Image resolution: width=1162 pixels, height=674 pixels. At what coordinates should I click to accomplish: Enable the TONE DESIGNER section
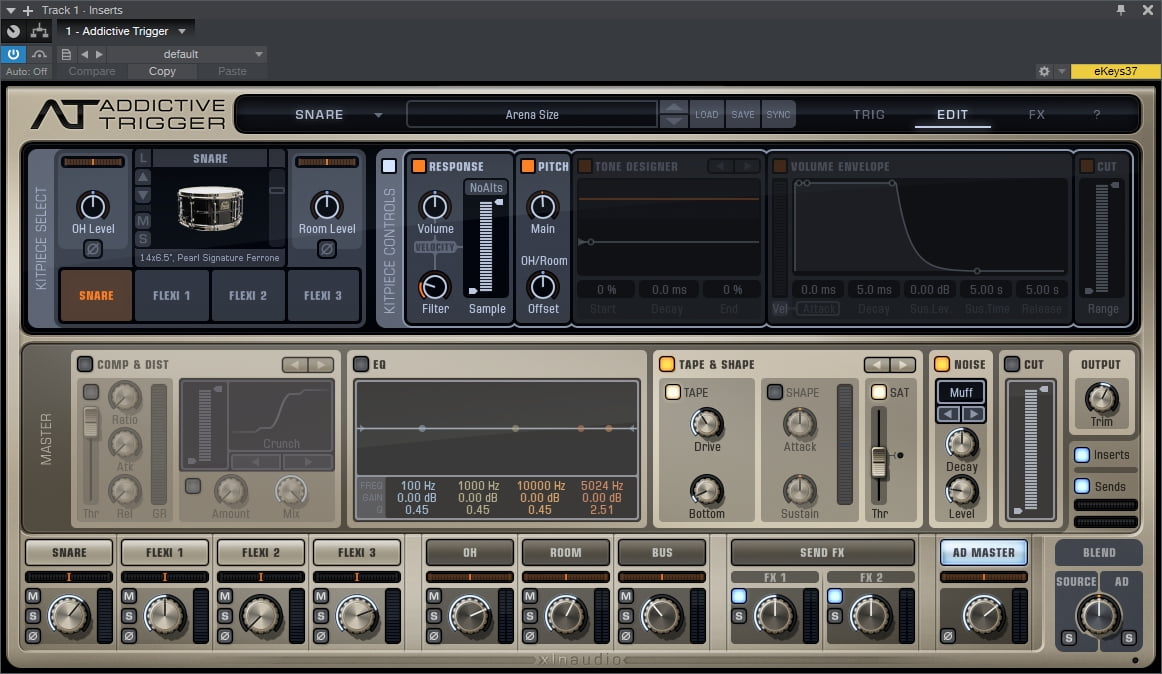point(585,166)
